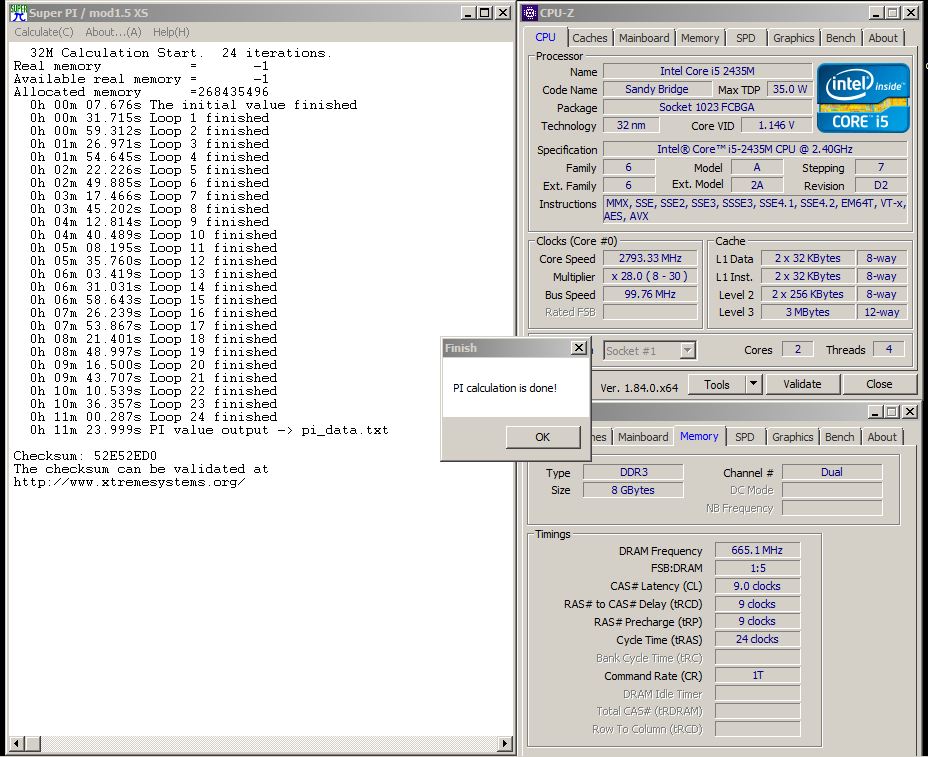Click the Name field Intel Core i5 2435M

coord(707,71)
